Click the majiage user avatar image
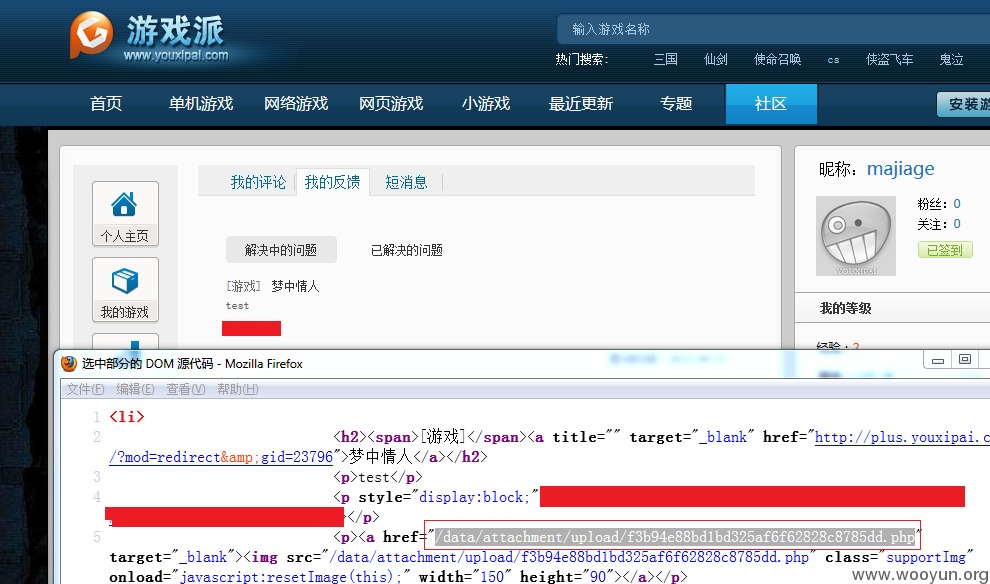This screenshot has width=990, height=584. [856, 235]
